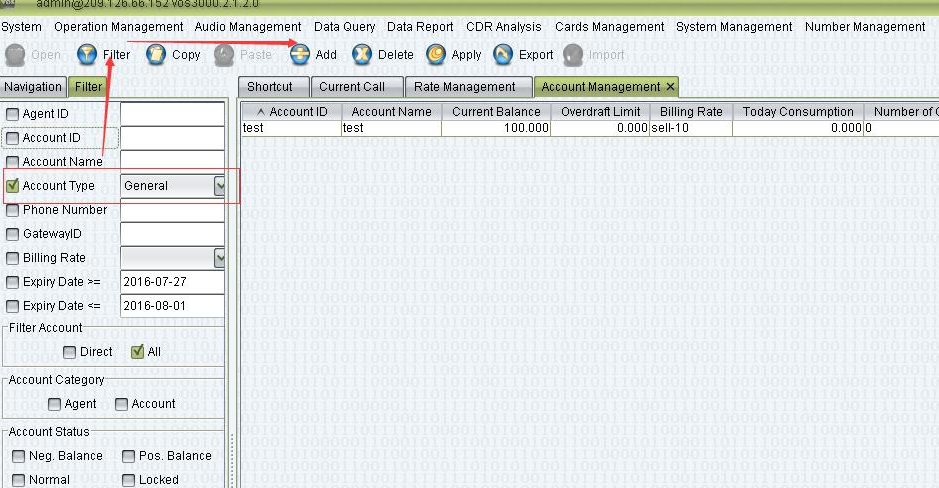Open the Data Query menu

pyautogui.click(x=344, y=27)
